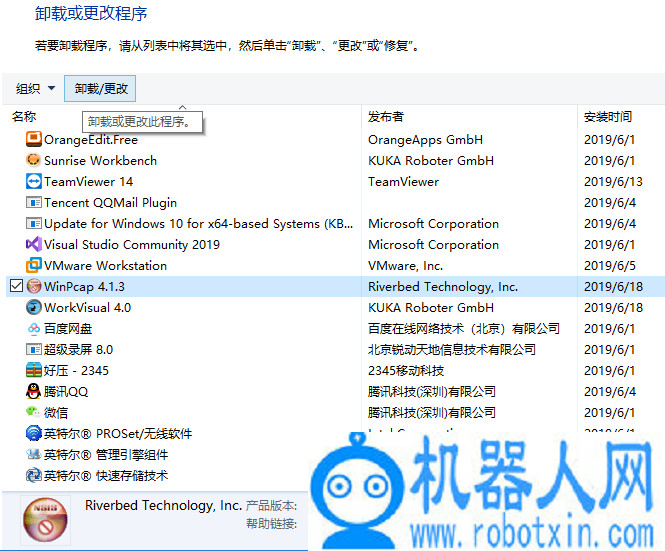Select the Visual Studio Community 2019 icon
The image size is (665, 551).
tap(34, 244)
